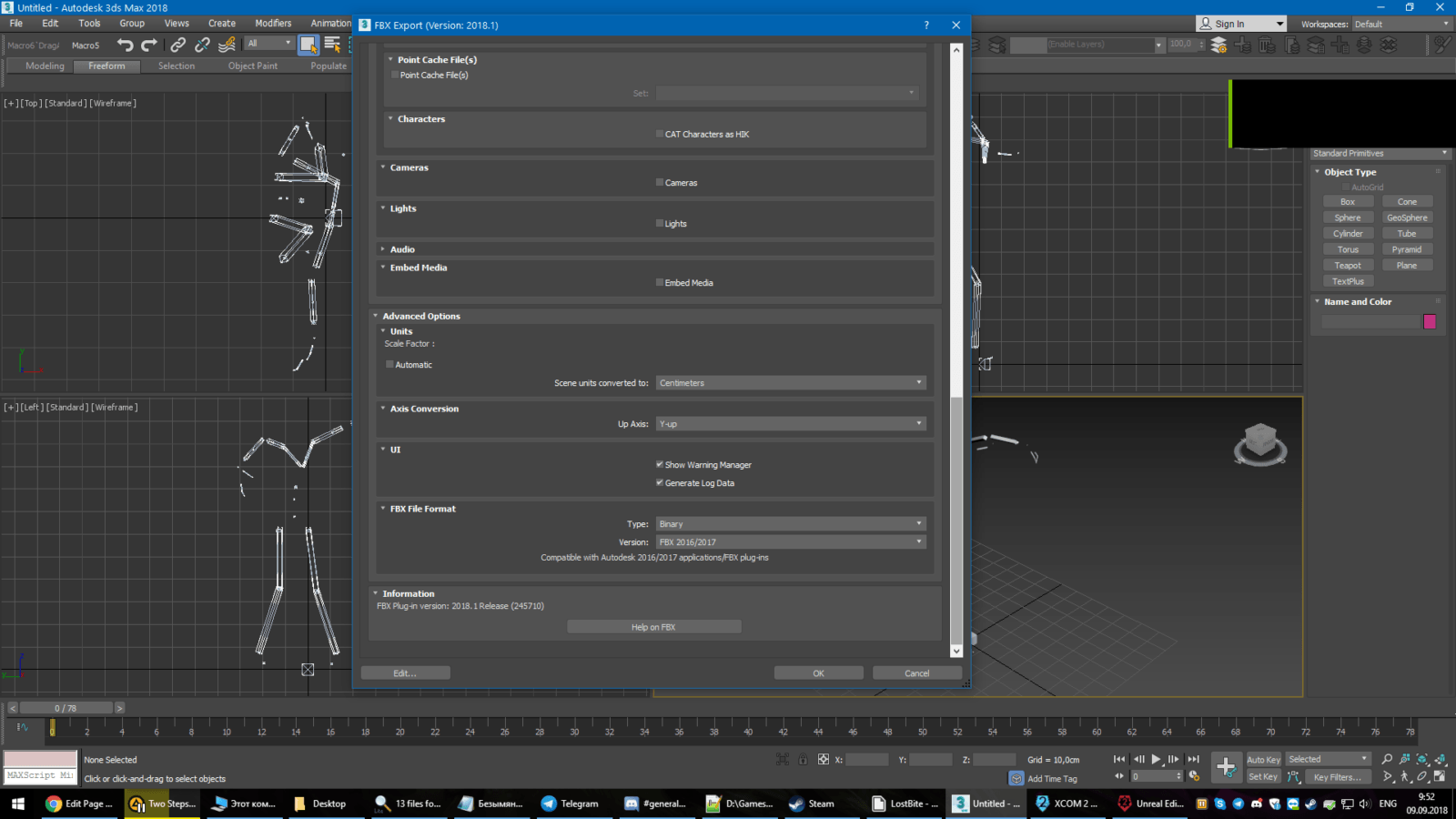The image size is (1456, 819).
Task: Select the Zoom All viewport icon
Action: tap(1405, 759)
